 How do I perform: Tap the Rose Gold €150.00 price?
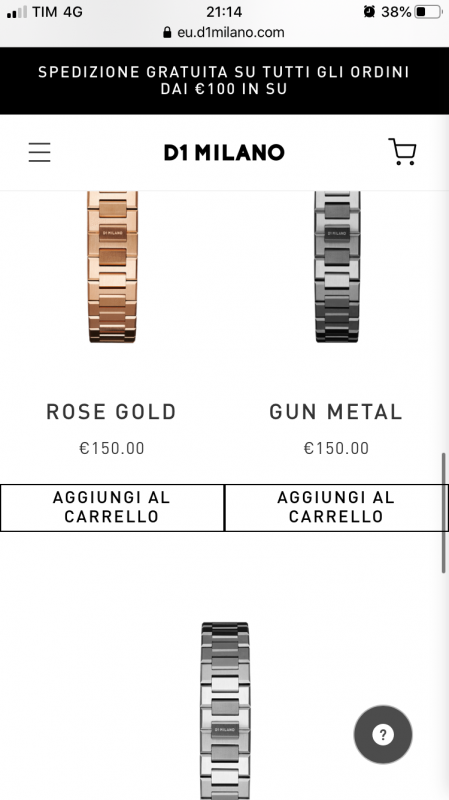[112, 448]
